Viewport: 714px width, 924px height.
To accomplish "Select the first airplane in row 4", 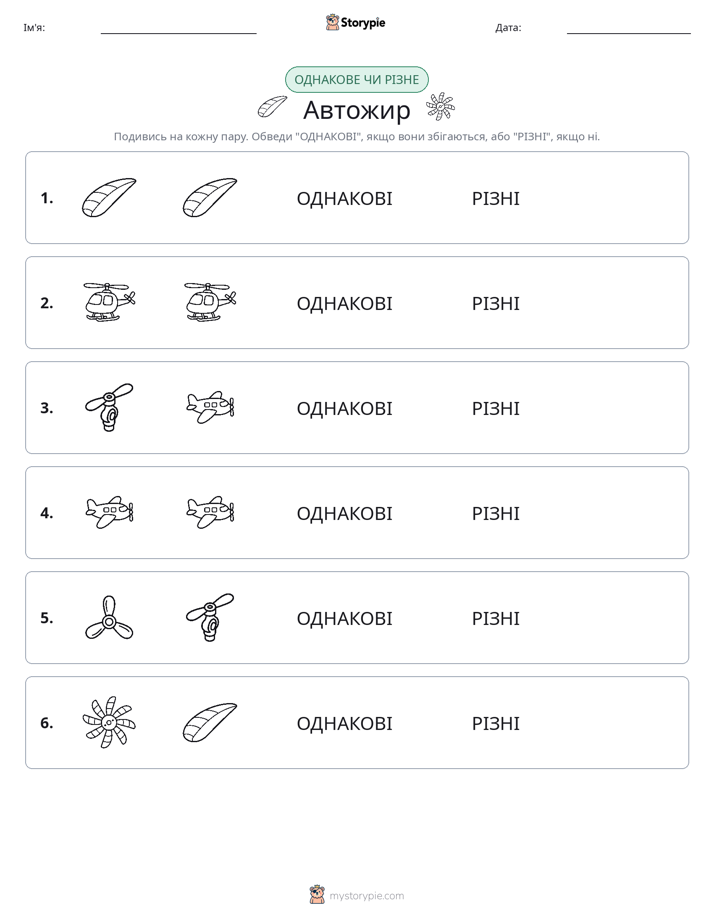I will click(x=110, y=512).
